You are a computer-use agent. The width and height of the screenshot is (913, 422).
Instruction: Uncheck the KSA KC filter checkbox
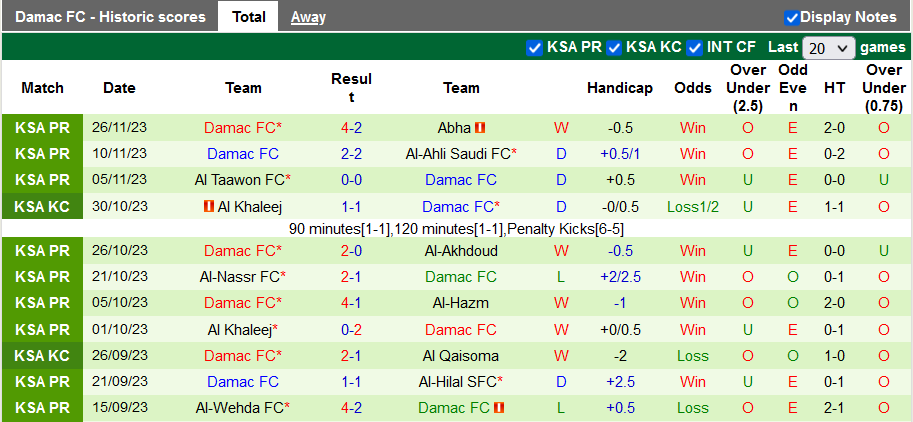614,47
